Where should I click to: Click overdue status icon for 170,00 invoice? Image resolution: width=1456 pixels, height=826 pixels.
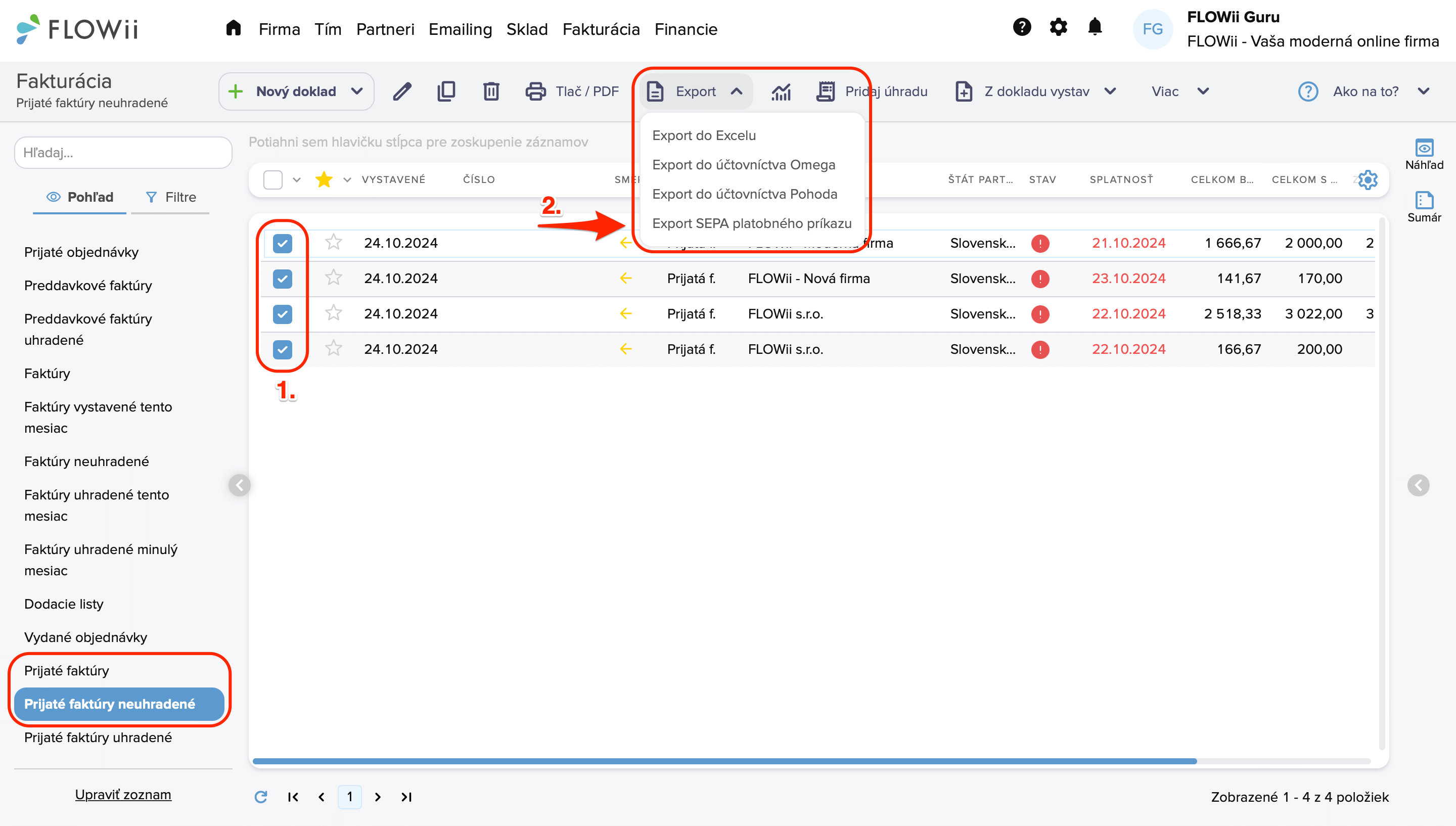click(x=1040, y=279)
